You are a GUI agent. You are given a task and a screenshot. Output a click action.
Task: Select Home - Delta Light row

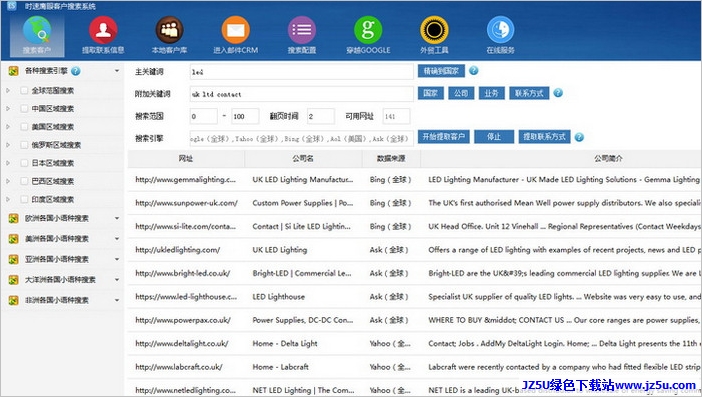click(x=415, y=343)
